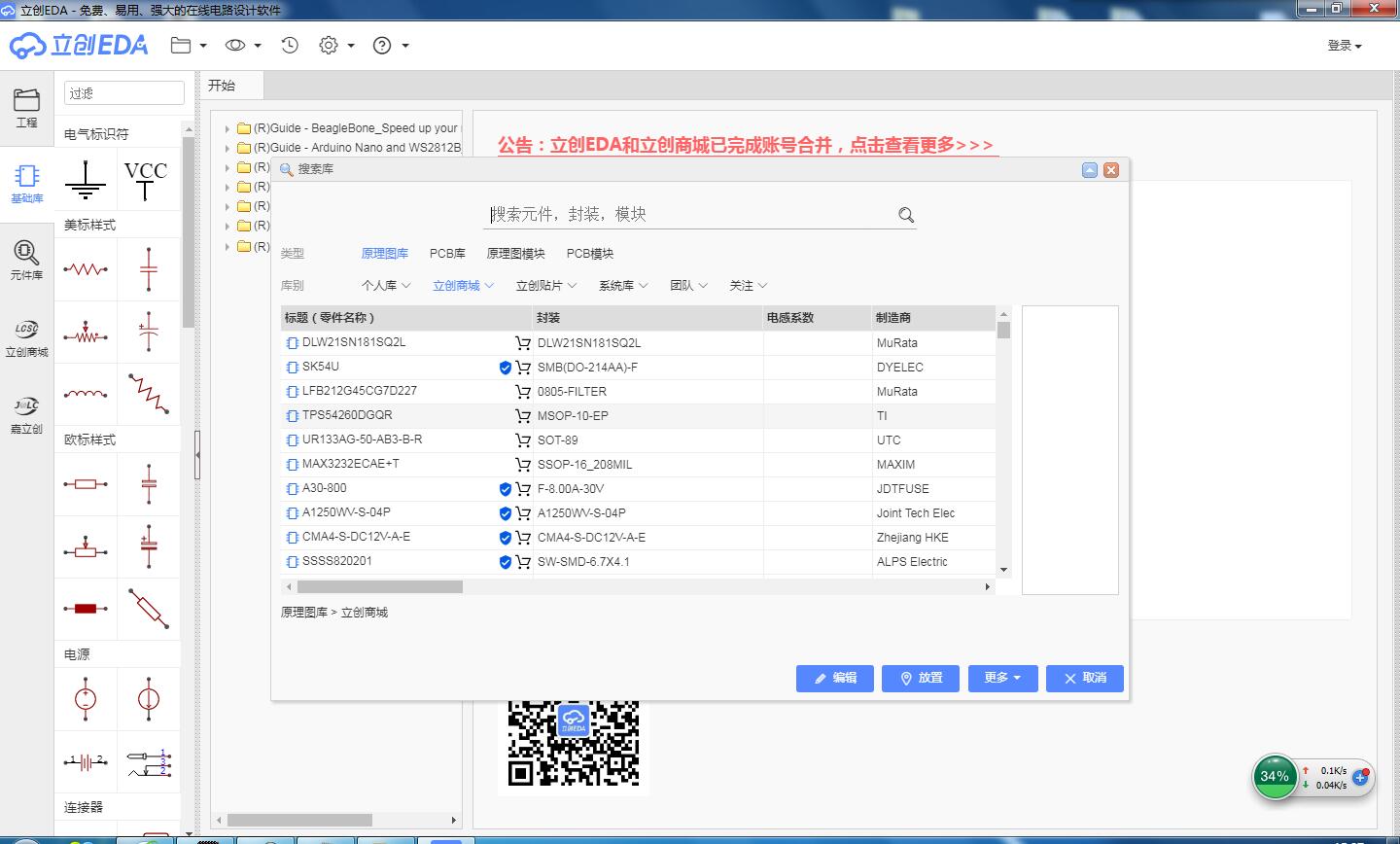Open the 登录 login dropdown

coord(1345,46)
